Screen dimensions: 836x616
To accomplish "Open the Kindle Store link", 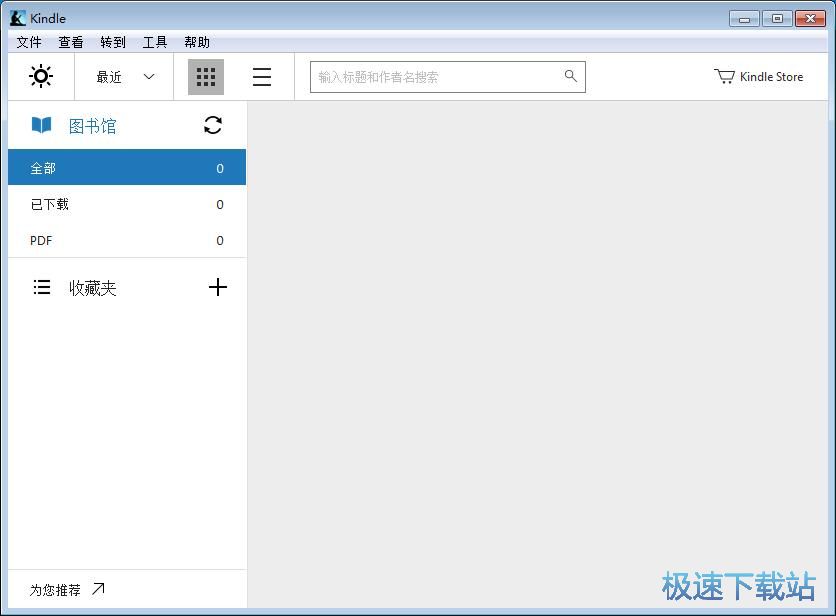I will click(770, 76).
